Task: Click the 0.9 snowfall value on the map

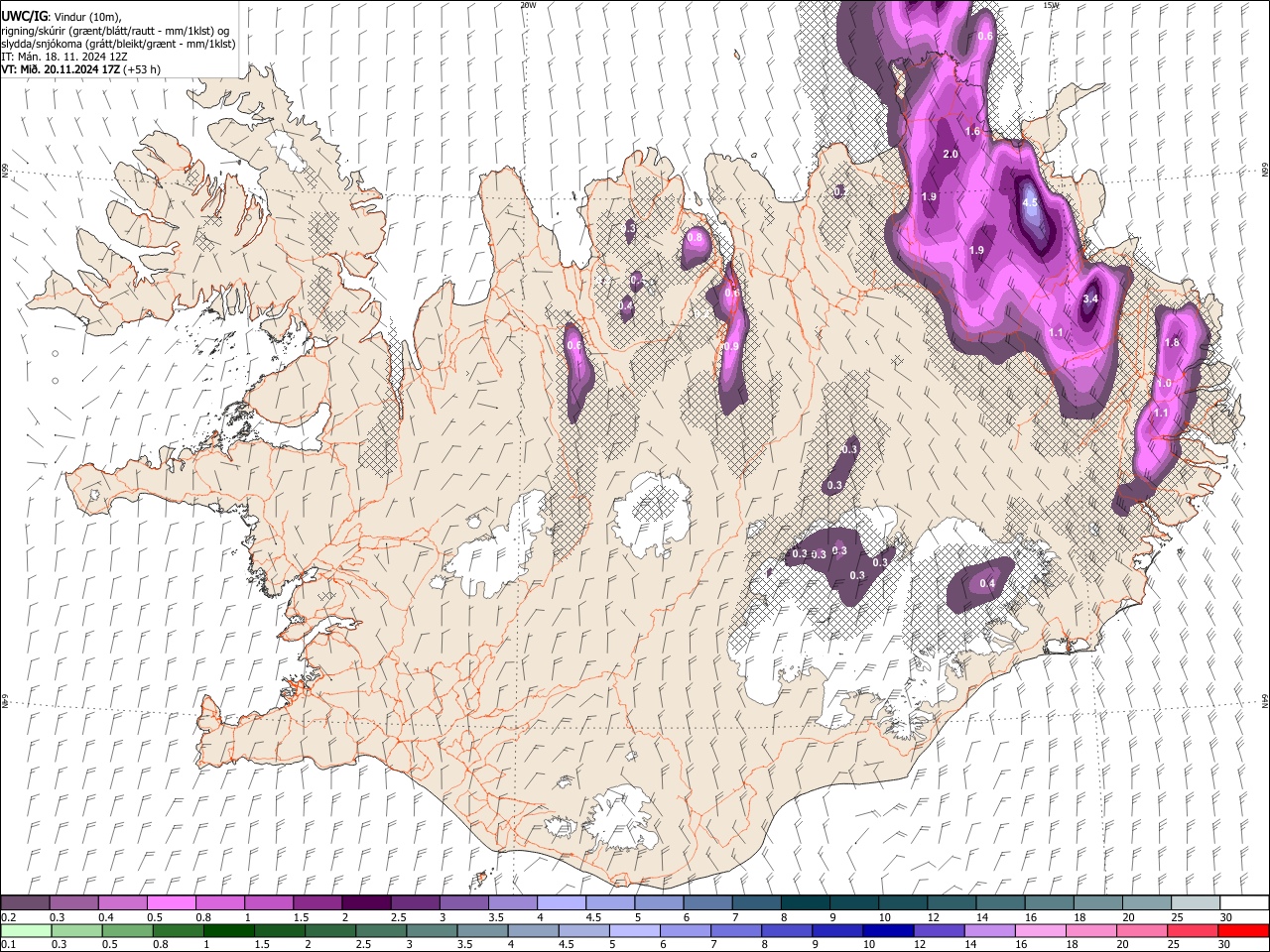Action: coord(732,346)
